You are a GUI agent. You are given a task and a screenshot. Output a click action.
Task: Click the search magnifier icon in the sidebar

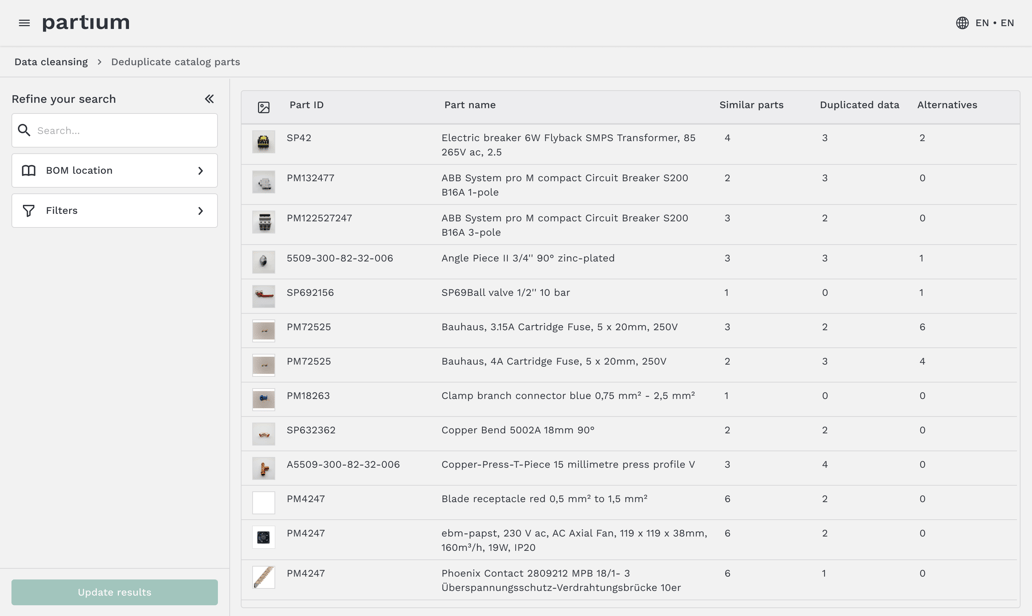coord(25,130)
